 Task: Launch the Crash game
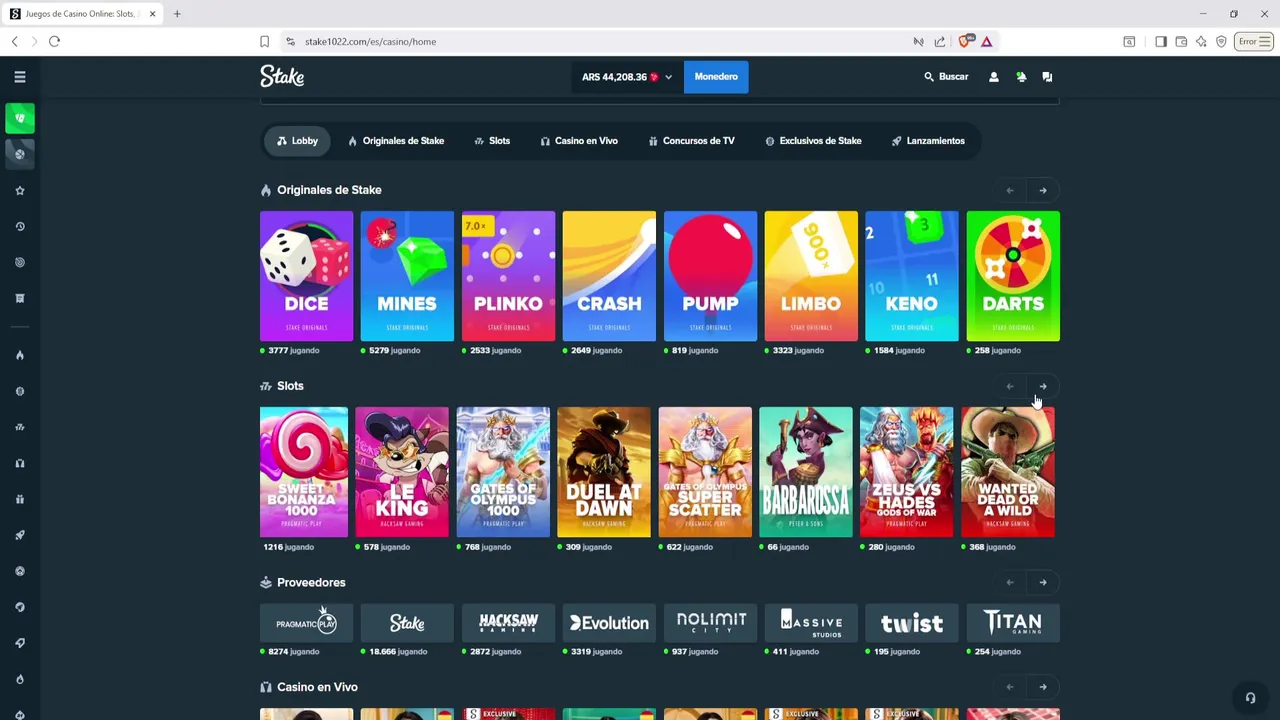(609, 276)
